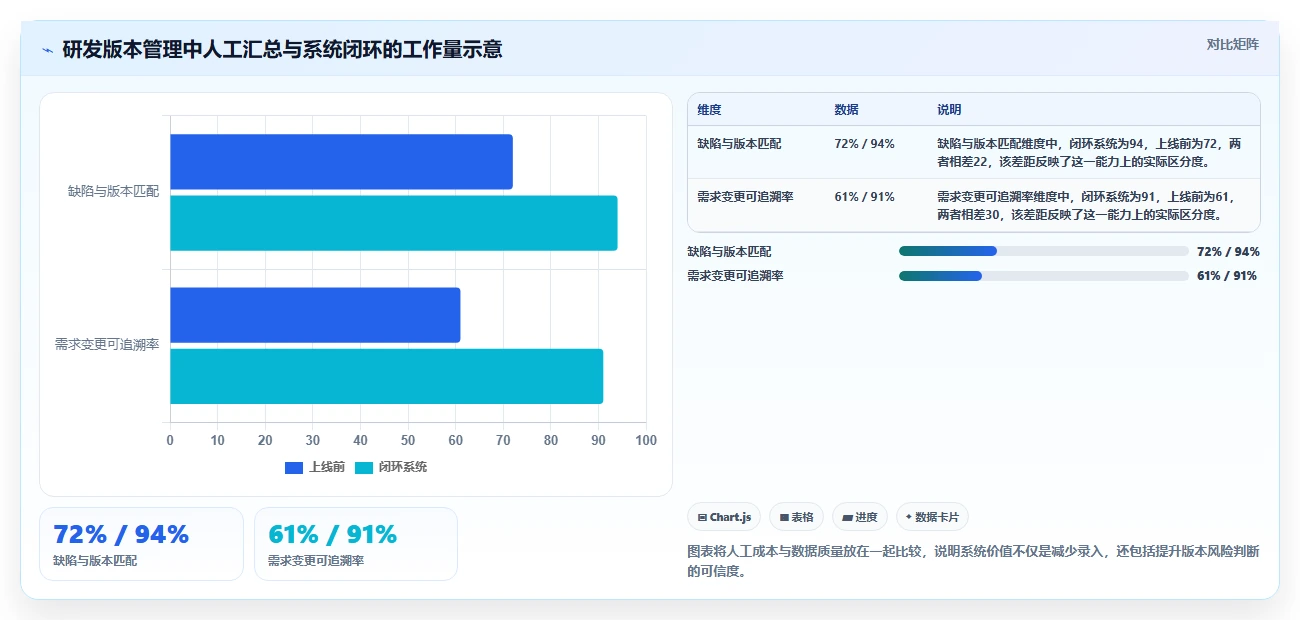This screenshot has width=1300, height=620.
Task: Click x-axis tick label 100
Action: coord(646,440)
